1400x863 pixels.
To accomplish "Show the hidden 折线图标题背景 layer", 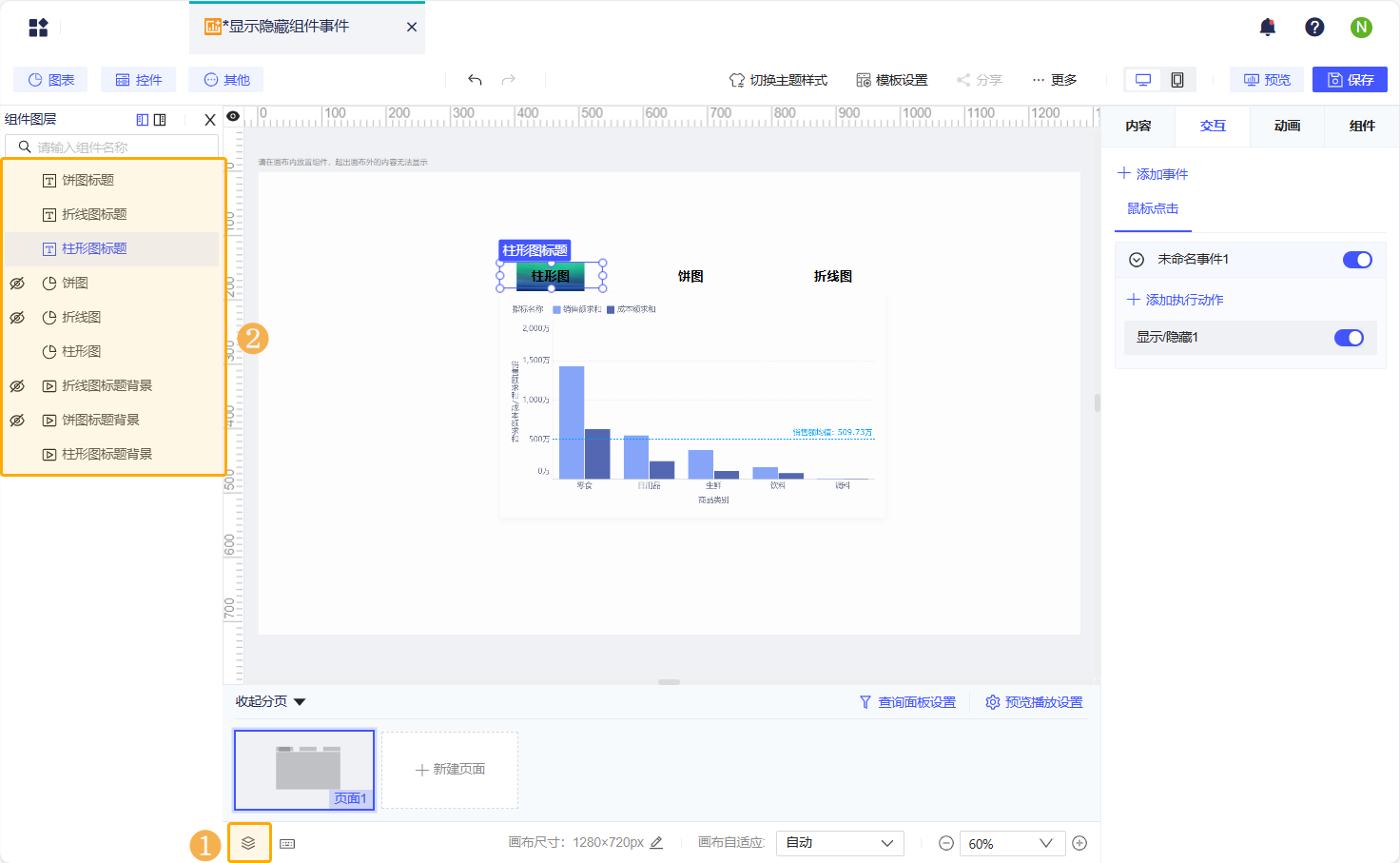I will tap(17, 386).
